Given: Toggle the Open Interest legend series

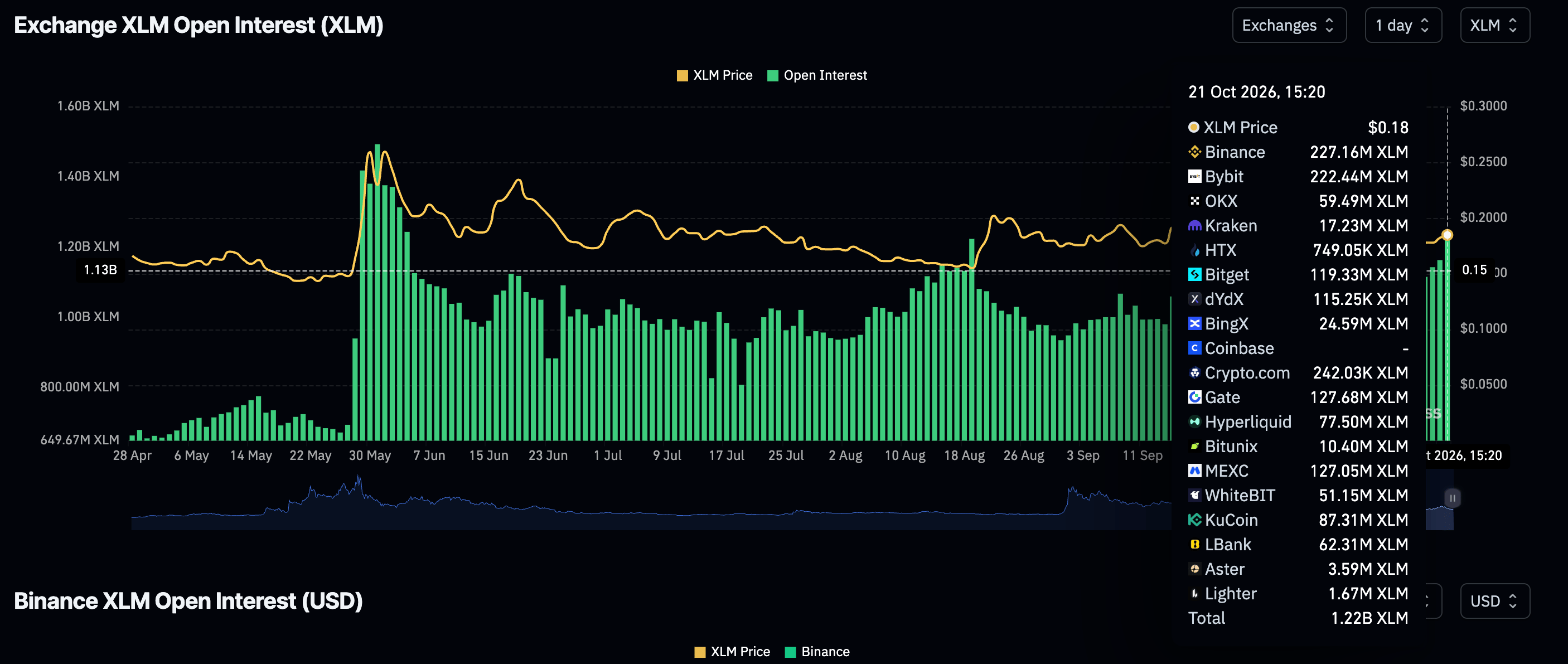Looking at the screenshot, I should pos(817,75).
